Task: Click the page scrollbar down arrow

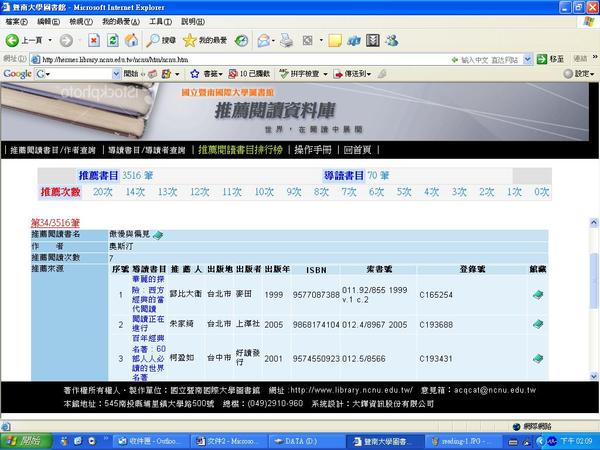Action: tap(593, 377)
